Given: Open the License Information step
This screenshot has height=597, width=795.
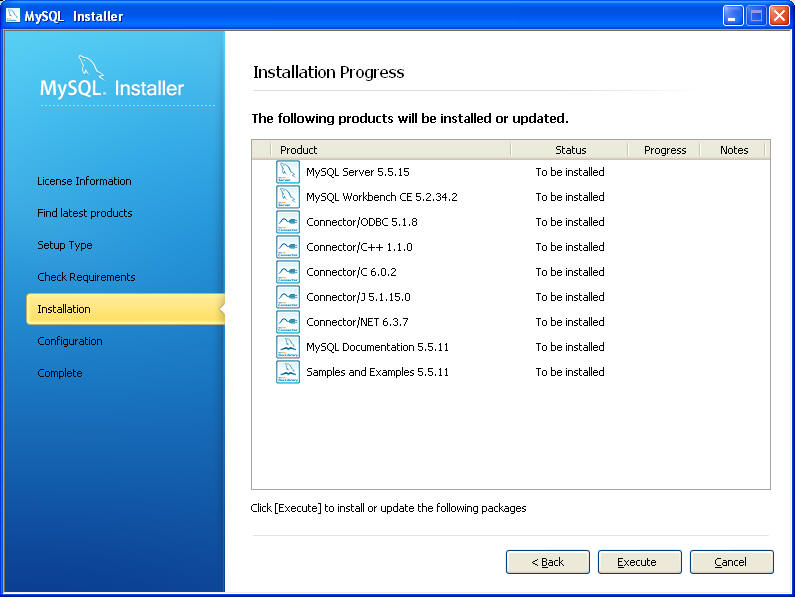Looking at the screenshot, I should (84, 181).
